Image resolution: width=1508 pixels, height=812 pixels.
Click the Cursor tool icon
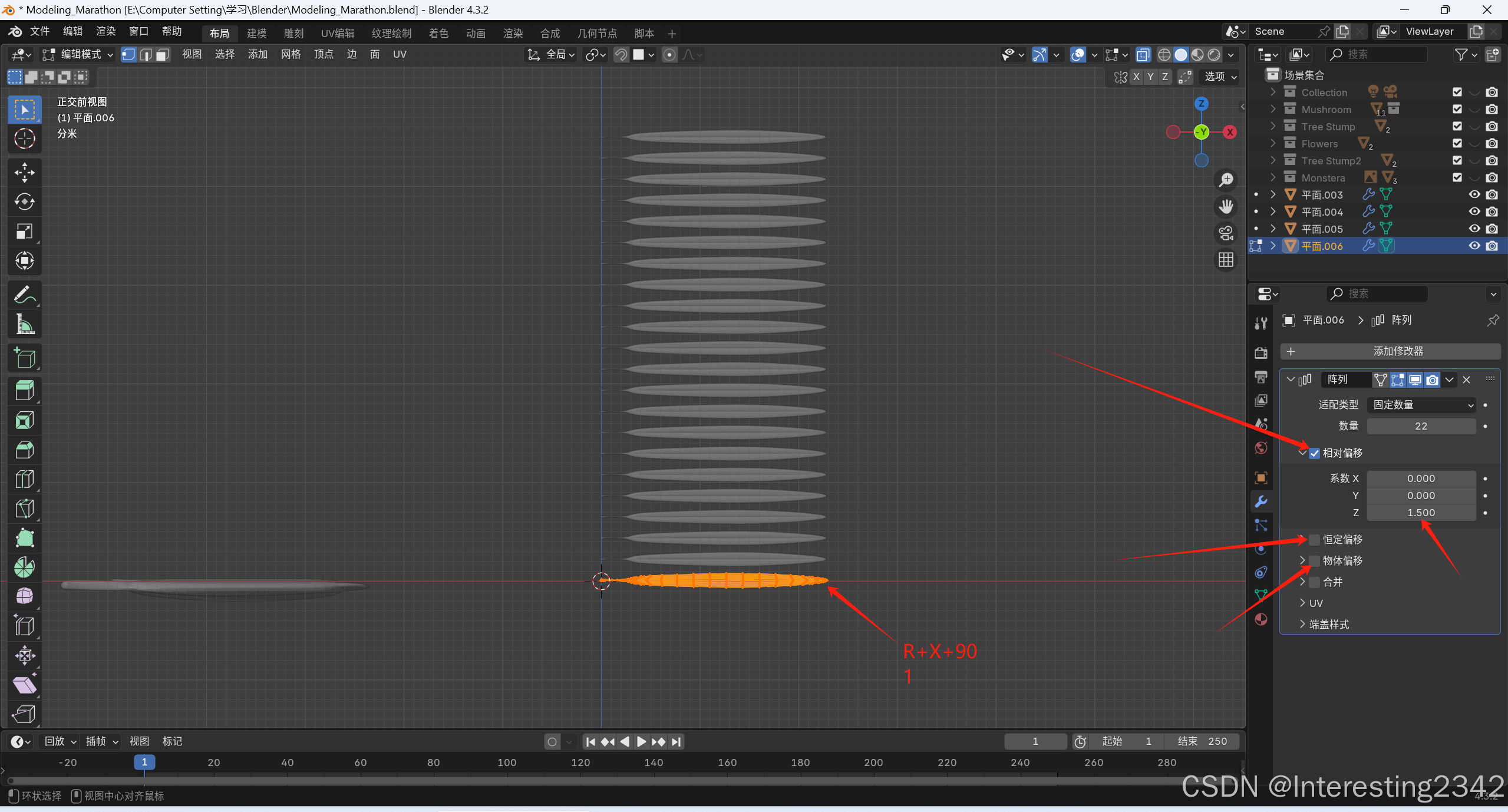24,138
